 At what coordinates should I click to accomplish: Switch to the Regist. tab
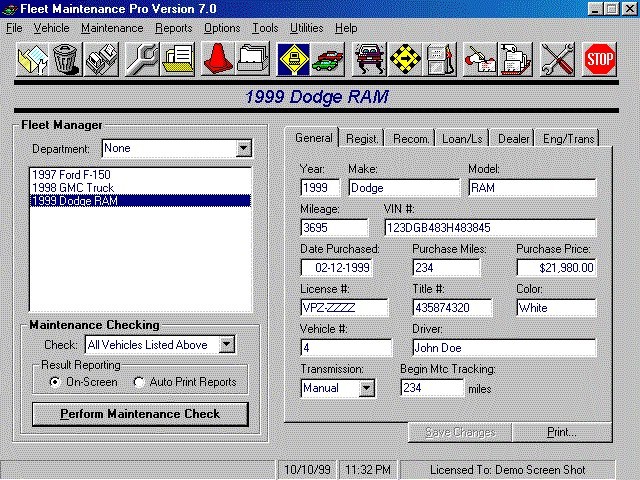pyautogui.click(x=362, y=139)
